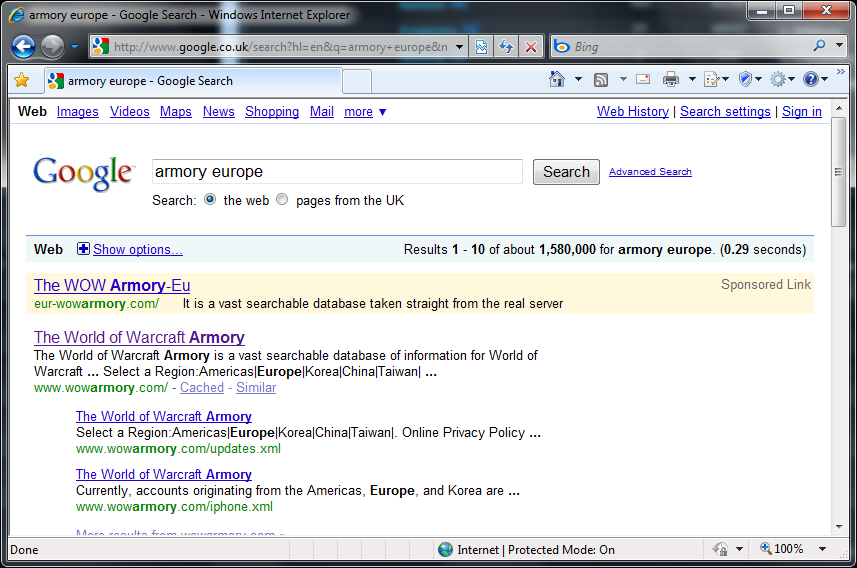This screenshot has height=568, width=857.
Task: Show more toolbar items via chevron
Action: point(841,72)
